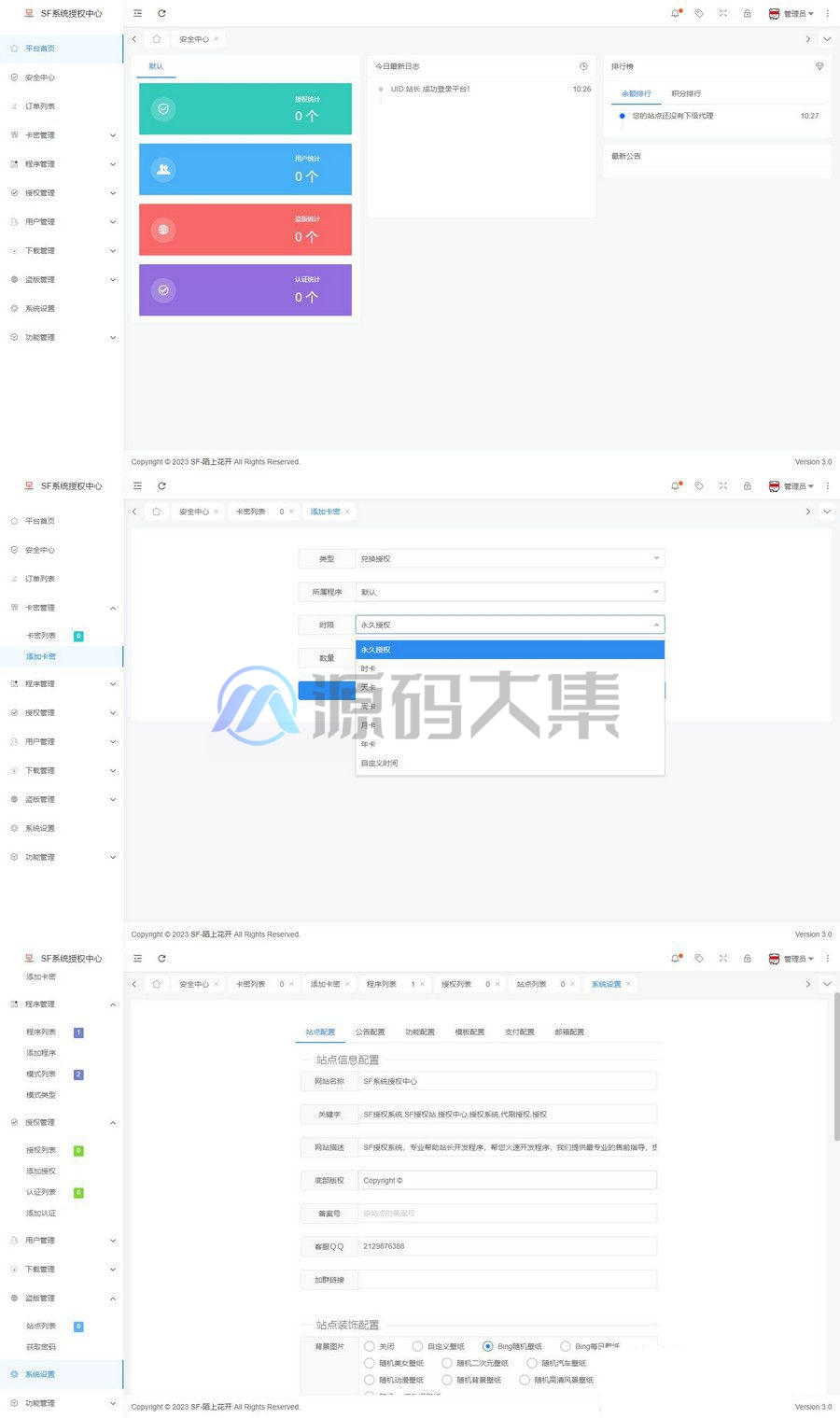Click the check icon on the 认证统计 card
The width and height of the screenshot is (840, 1418).
tap(163, 290)
